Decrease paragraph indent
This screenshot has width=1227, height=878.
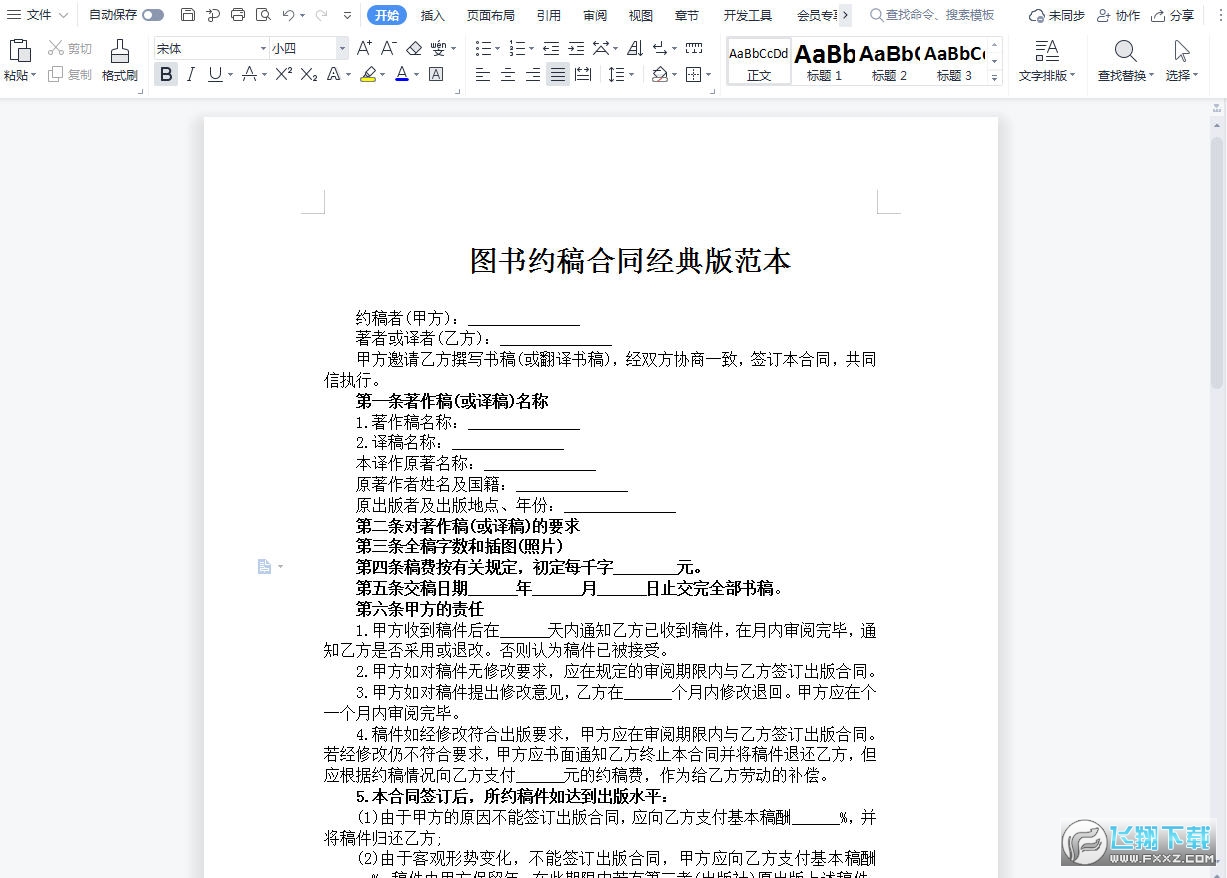pyautogui.click(x=551, y=48)
